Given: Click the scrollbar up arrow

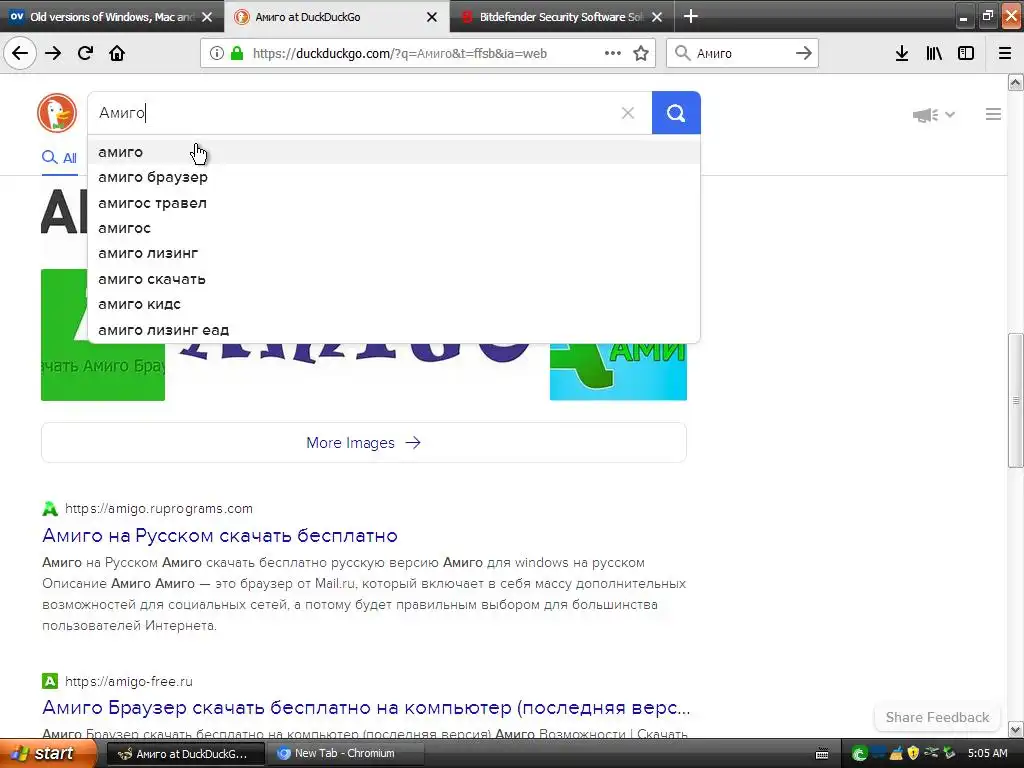Looking at the screenshot, I should coord(1015,82).
